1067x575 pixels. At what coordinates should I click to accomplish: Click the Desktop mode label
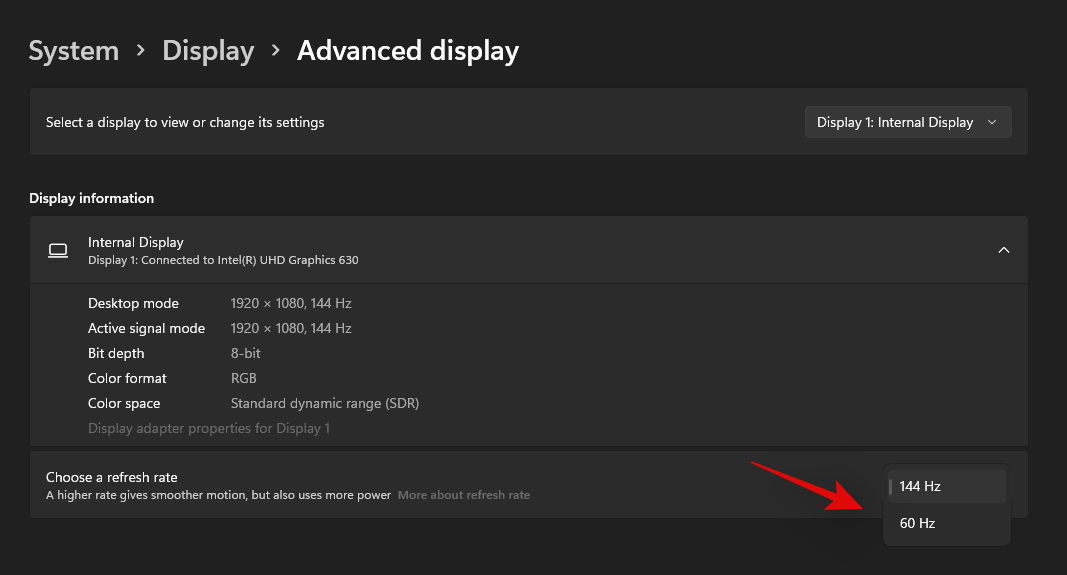point(133,303)
